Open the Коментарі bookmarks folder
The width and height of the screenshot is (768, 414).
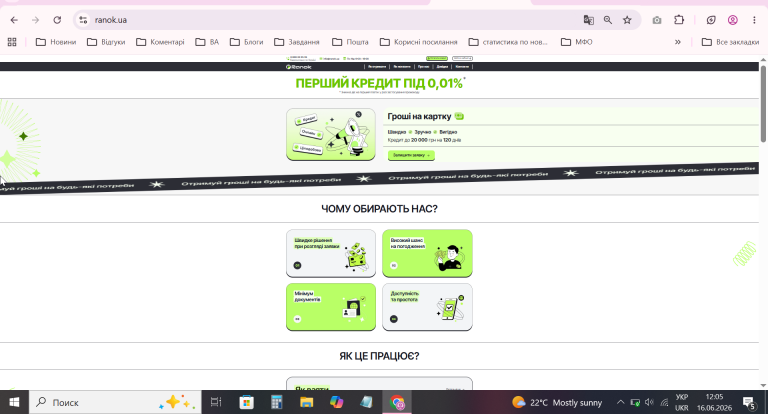tap(160, 42)
